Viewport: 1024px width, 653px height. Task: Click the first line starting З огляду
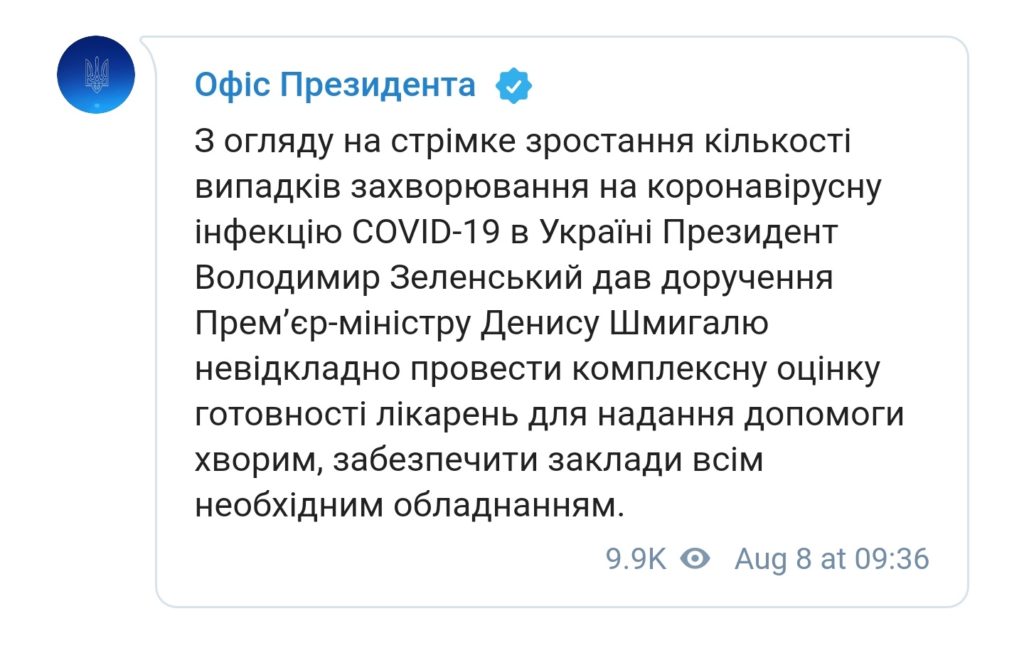point(522,141)
